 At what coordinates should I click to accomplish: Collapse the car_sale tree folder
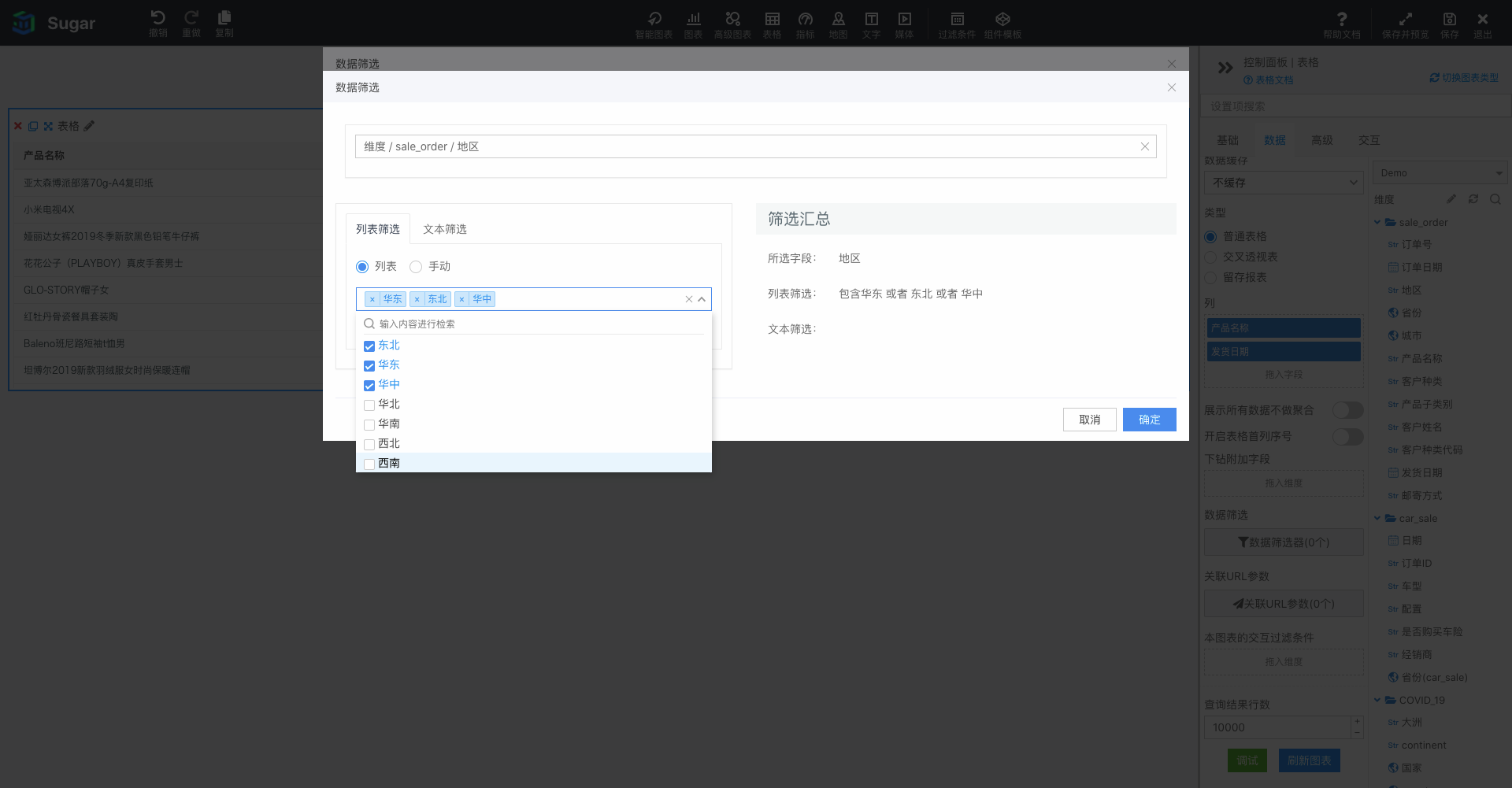(1377, 519)
